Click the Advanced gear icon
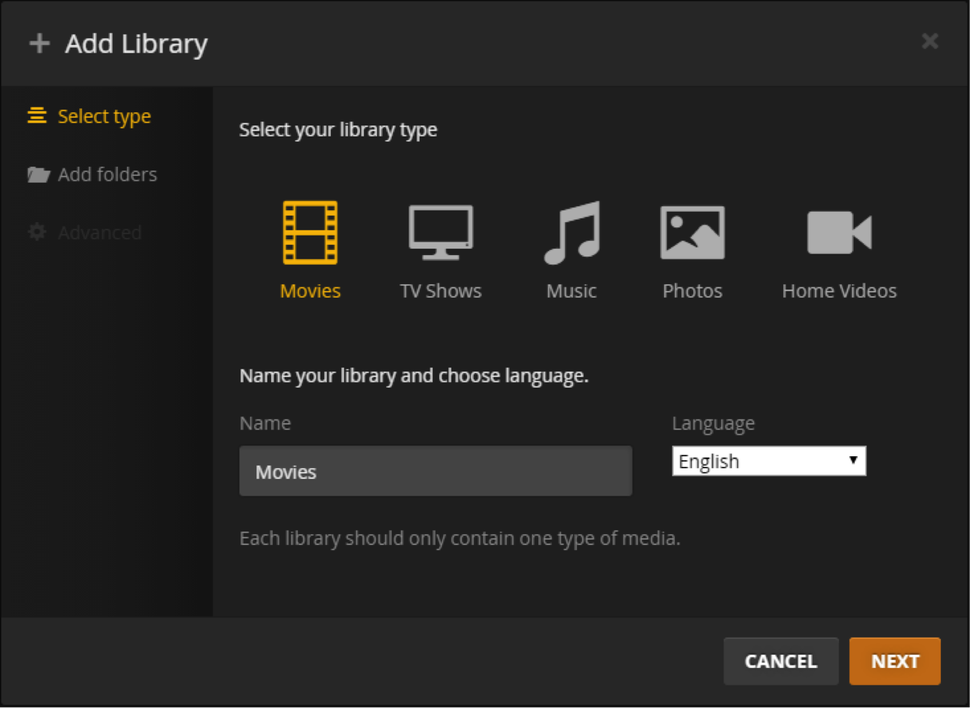 click(x=37, y=232)
